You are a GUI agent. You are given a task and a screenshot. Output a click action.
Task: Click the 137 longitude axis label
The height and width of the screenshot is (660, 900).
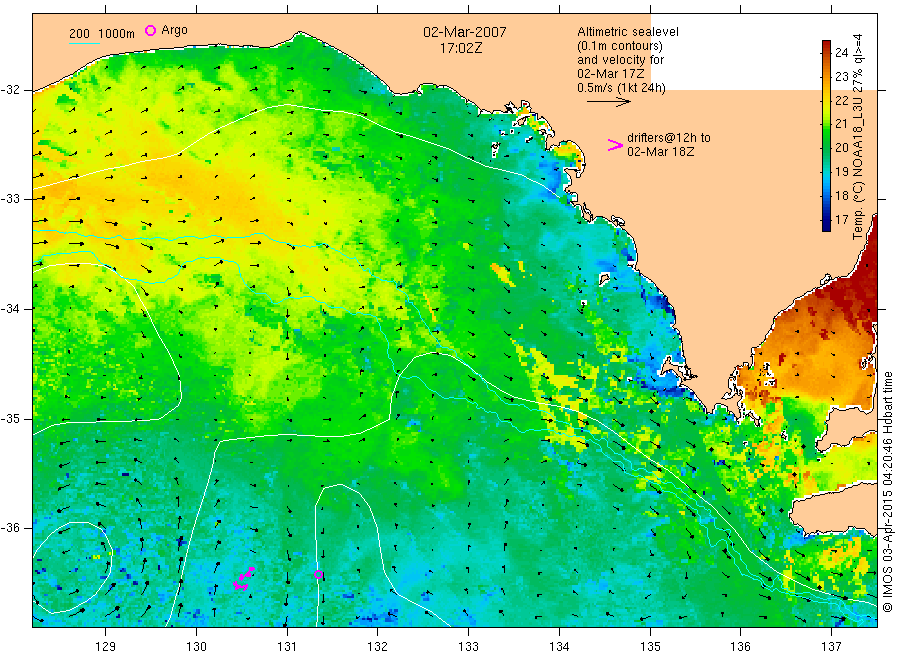[x=831, y=646]
